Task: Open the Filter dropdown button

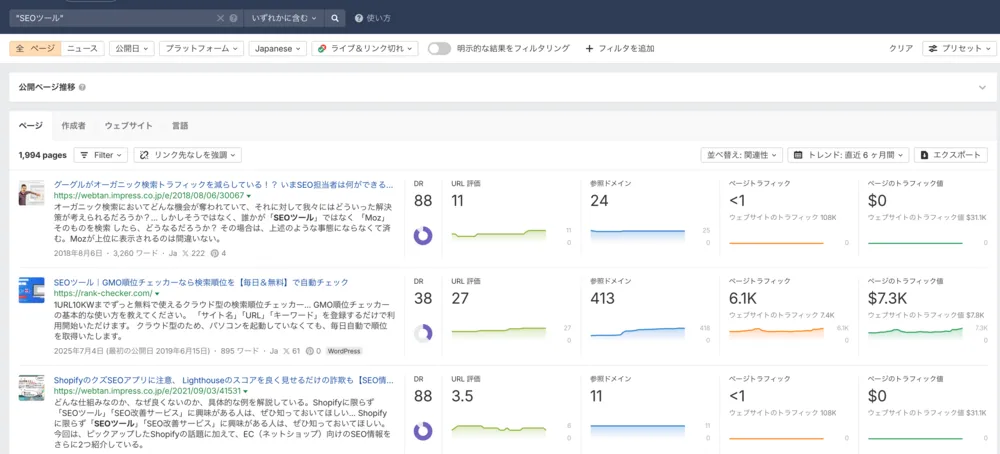Action: point(101,155)
